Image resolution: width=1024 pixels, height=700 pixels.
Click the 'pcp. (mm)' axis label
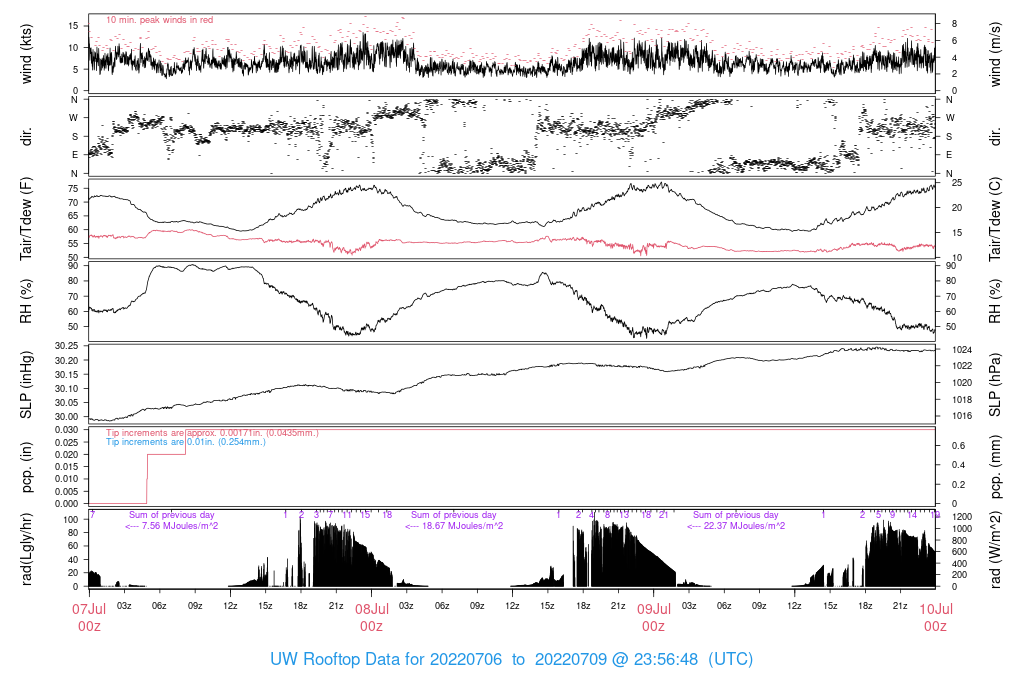[995, 467]
